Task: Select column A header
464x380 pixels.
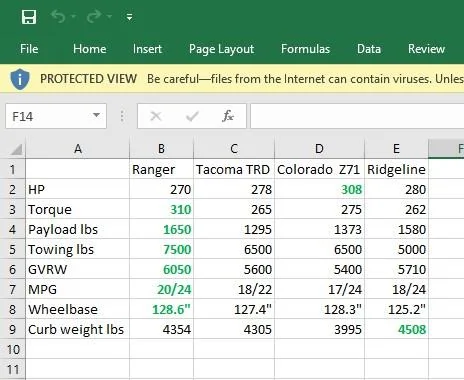Action: coord(78,149)
